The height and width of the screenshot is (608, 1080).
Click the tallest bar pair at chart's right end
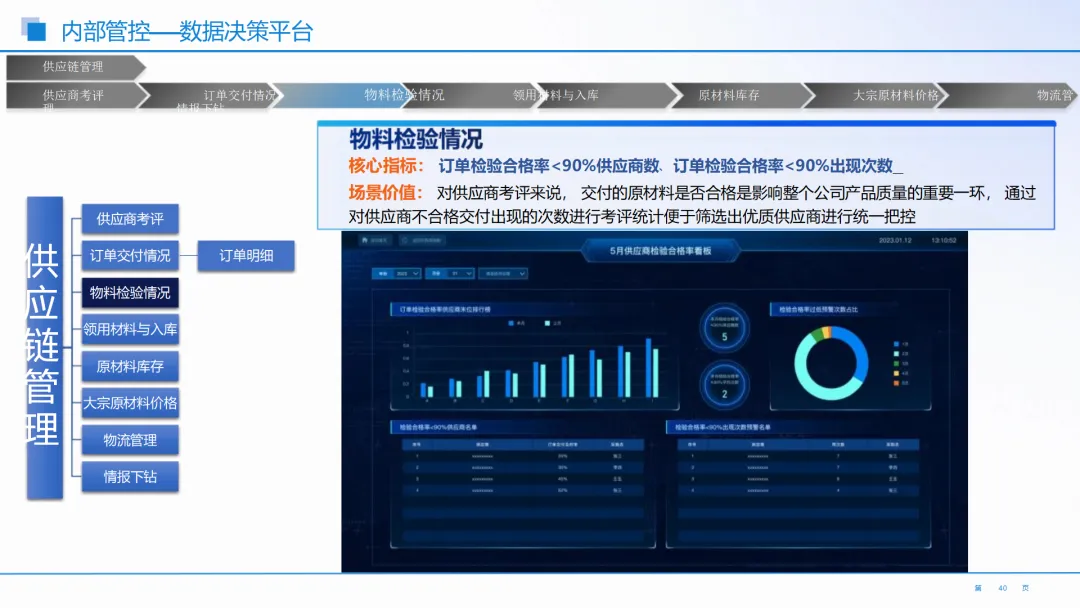coord(652,368)
